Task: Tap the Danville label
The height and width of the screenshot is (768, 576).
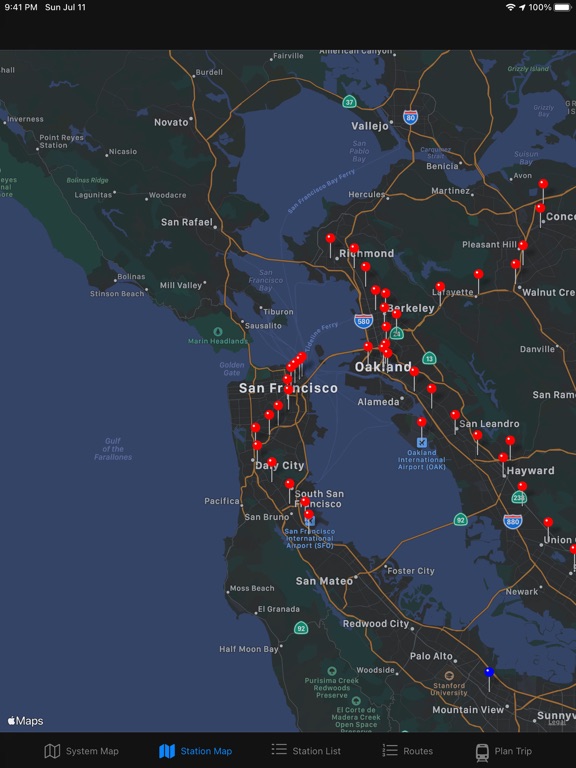Action: coord(537,349)
